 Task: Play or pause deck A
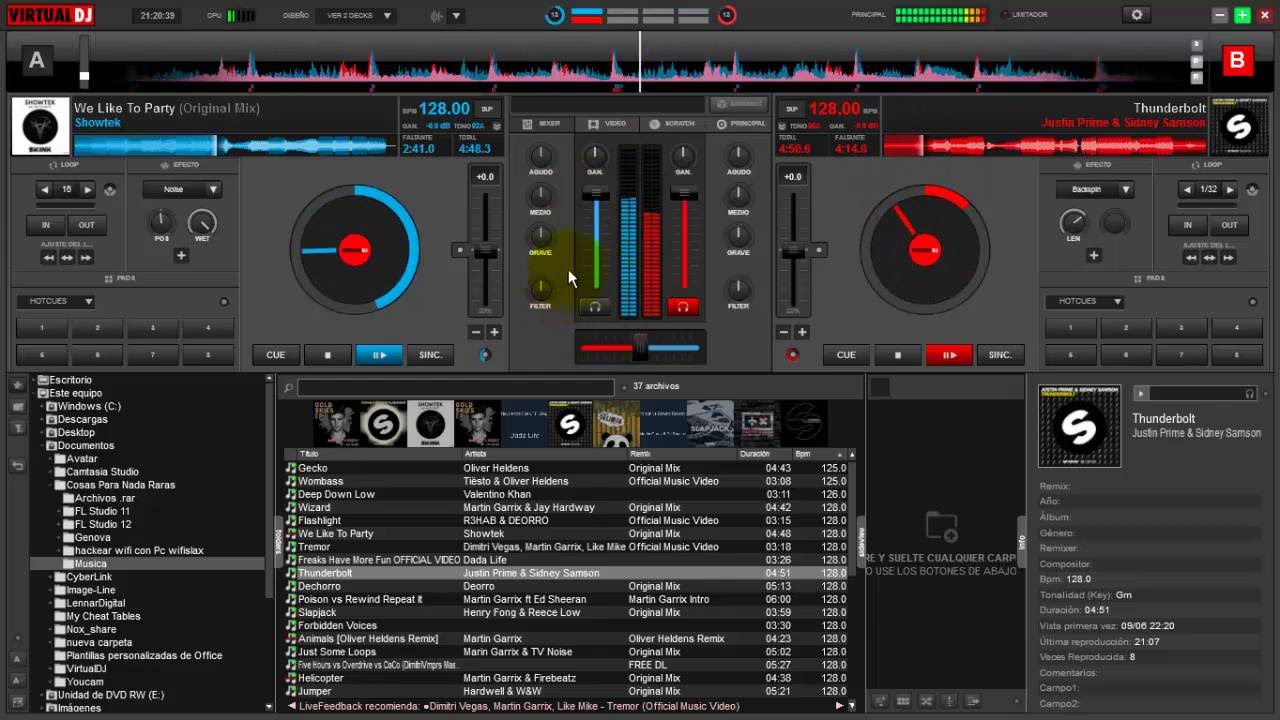(x=379, y=355)
